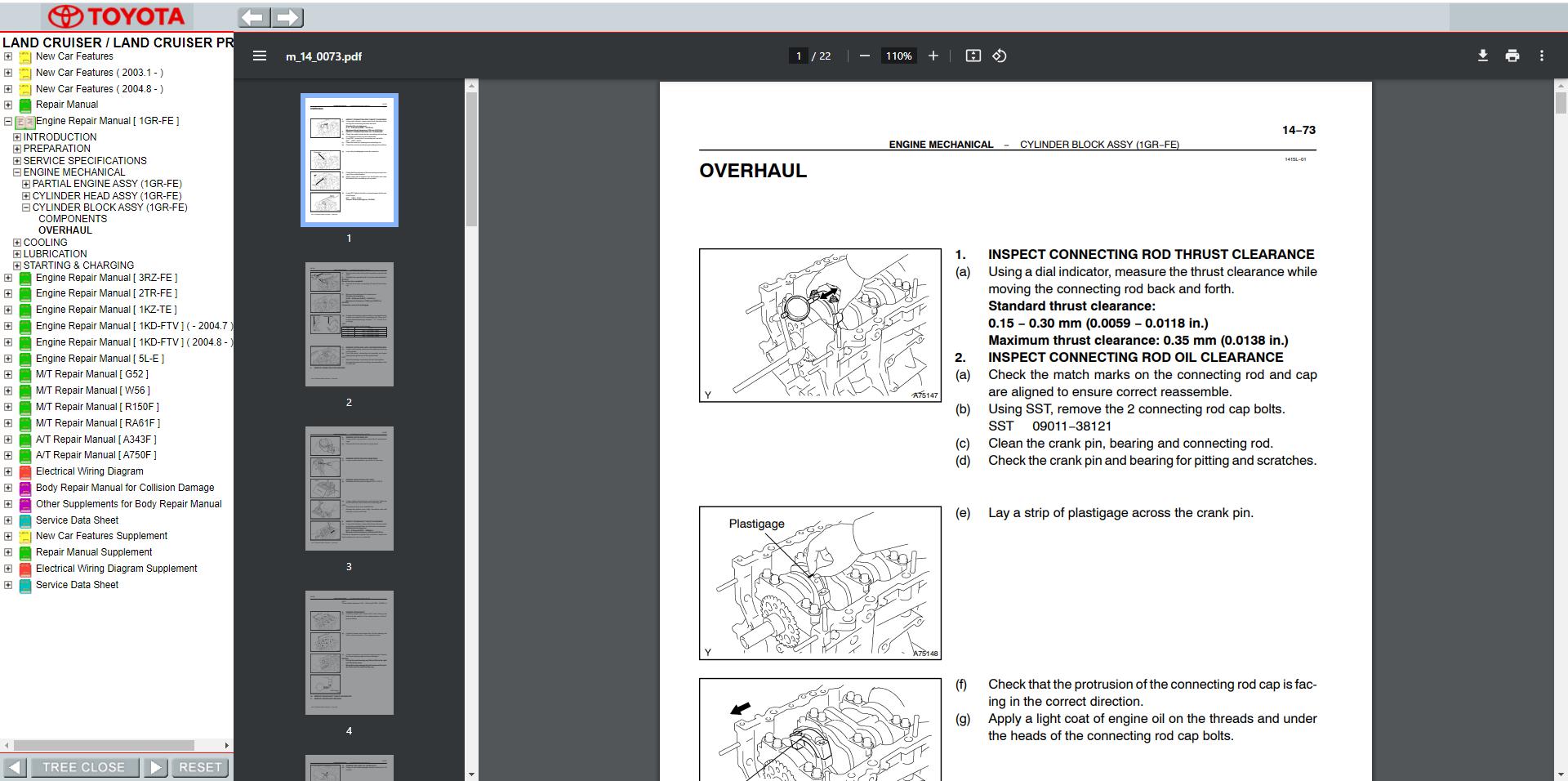Expand PARTIAL ENGINE ASSY (1GR-FE)
1568x781 pixels.
26,184
